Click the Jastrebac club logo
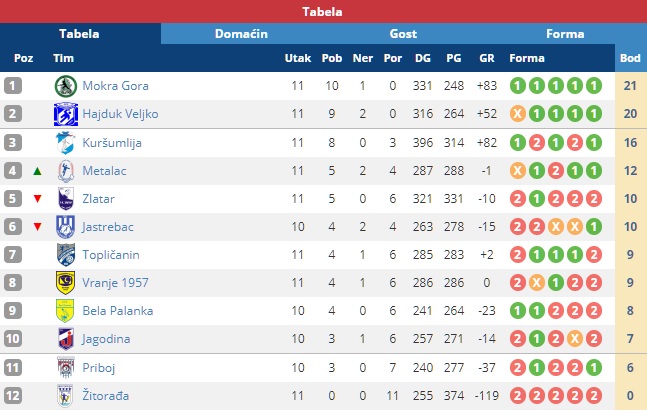Screen dimensions: 647x411 pyautogui.click(x=66, y=226)
